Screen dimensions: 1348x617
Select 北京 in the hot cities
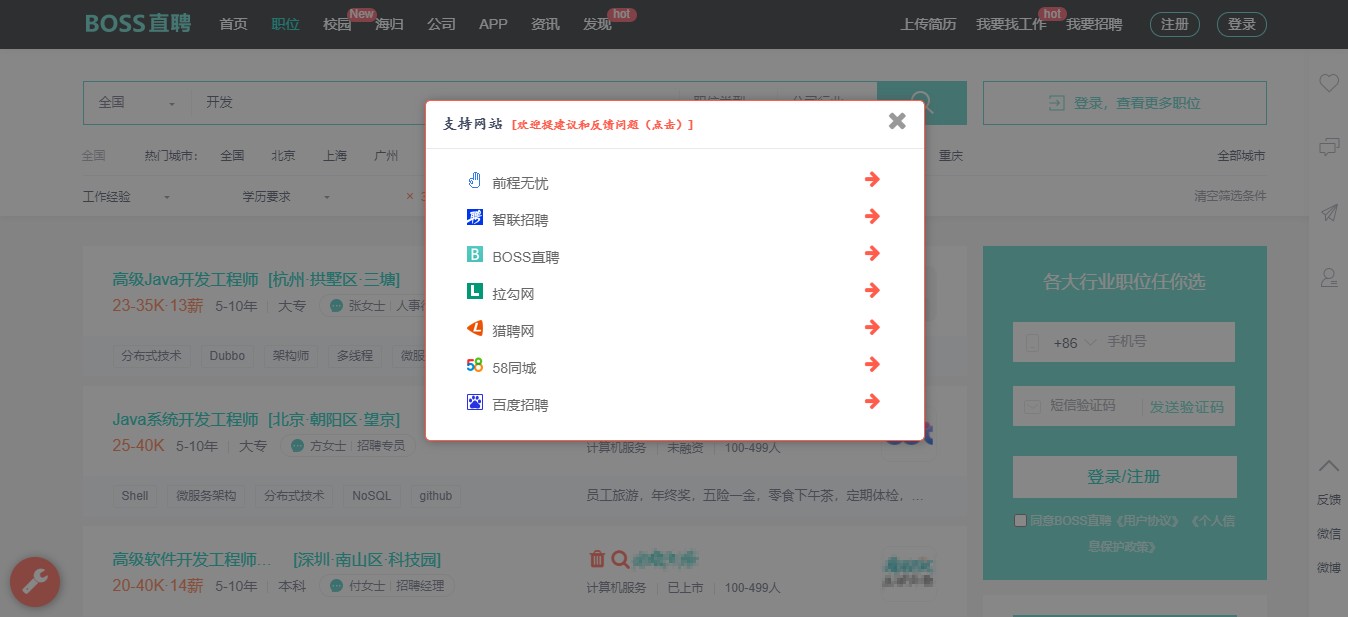tap(283, 156)
